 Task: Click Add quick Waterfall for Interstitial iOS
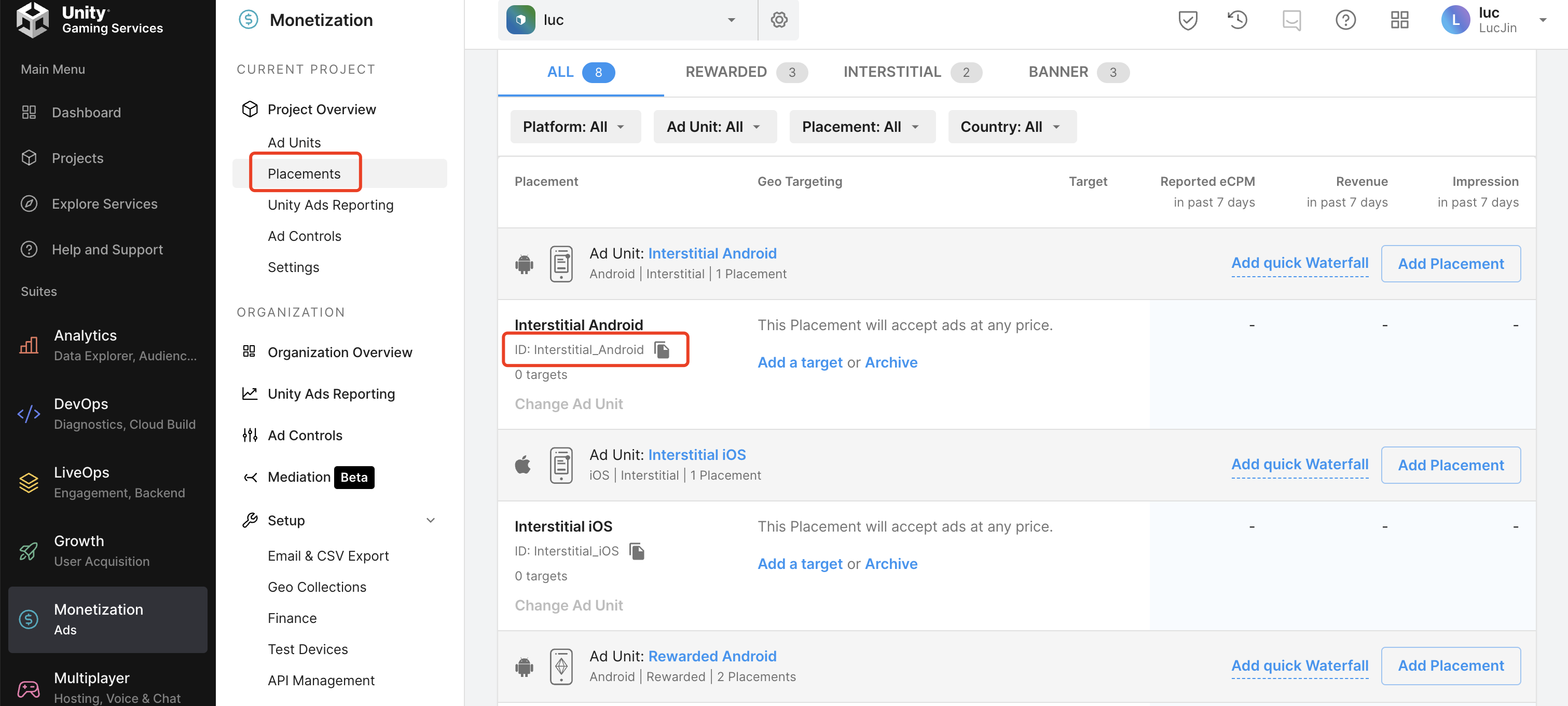(x=1300, y=464)
